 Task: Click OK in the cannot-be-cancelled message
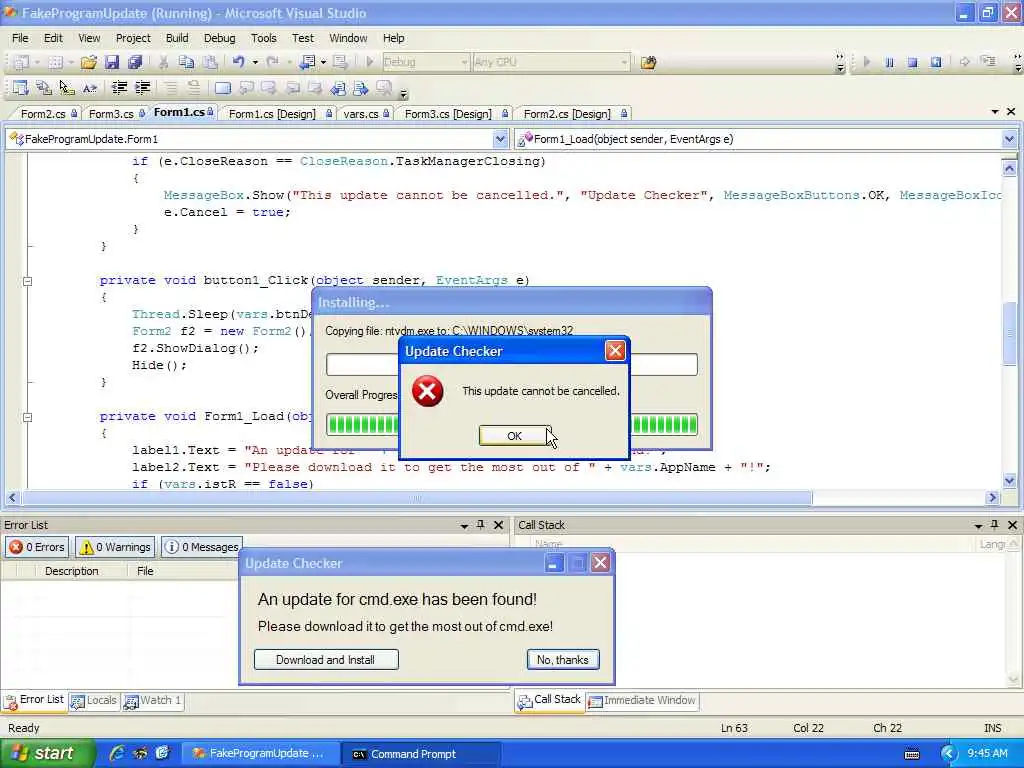coord(515,436)
